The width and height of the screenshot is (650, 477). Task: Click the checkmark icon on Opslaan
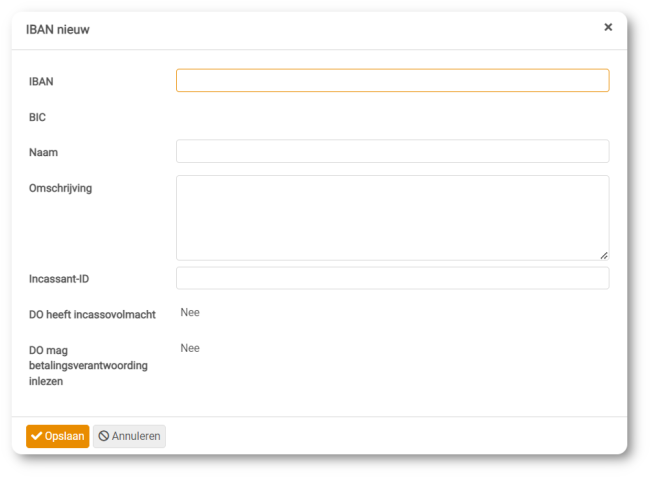pyautogui.click(x=36, y=436)
